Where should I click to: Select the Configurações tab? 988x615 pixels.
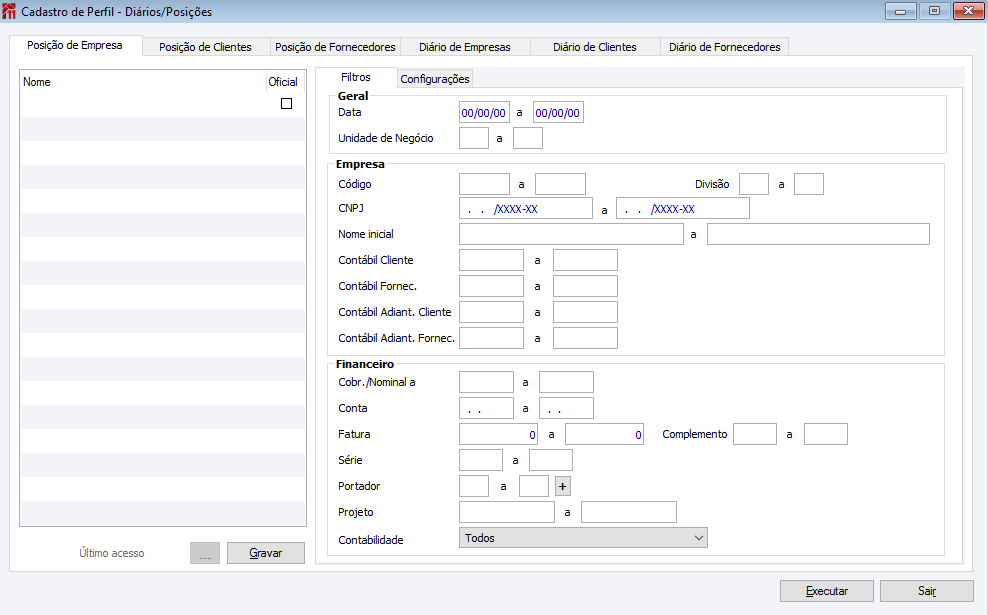coord(435,79)
